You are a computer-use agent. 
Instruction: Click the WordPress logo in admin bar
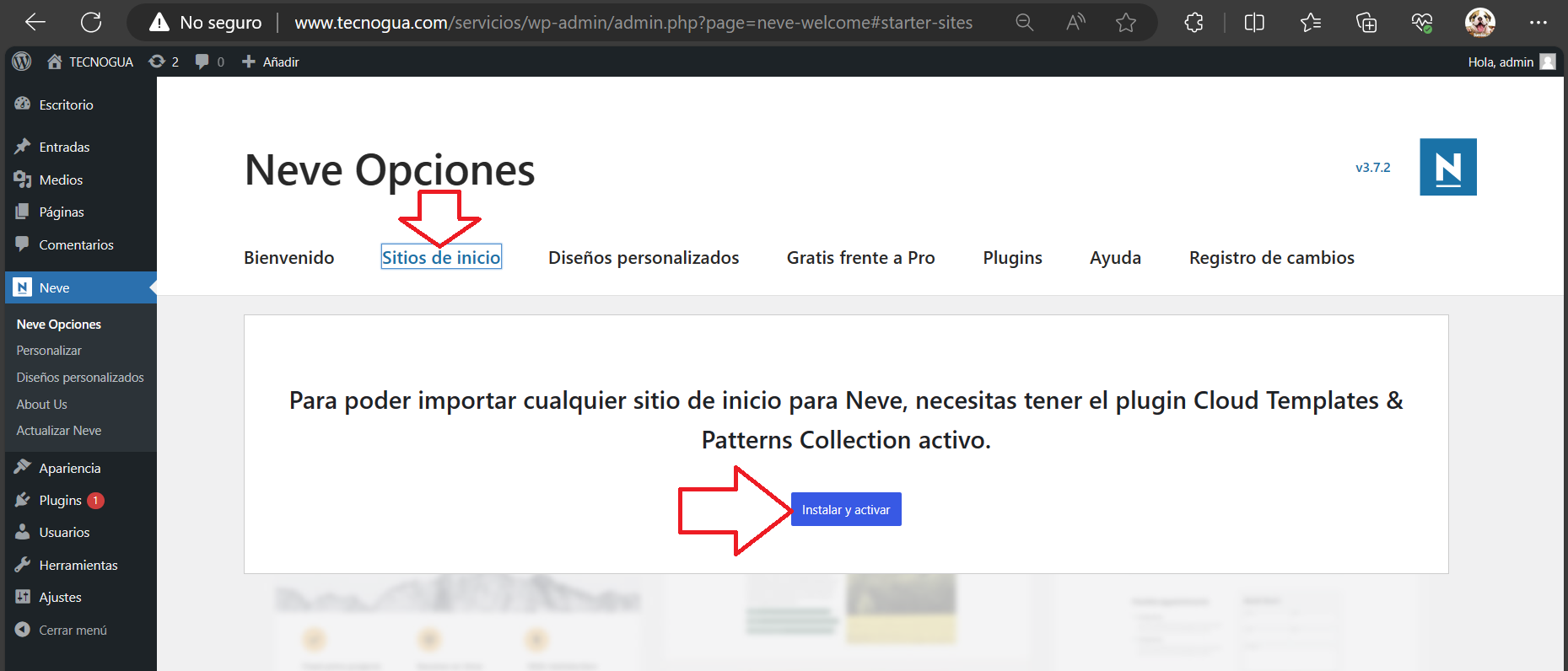(22, 62)
